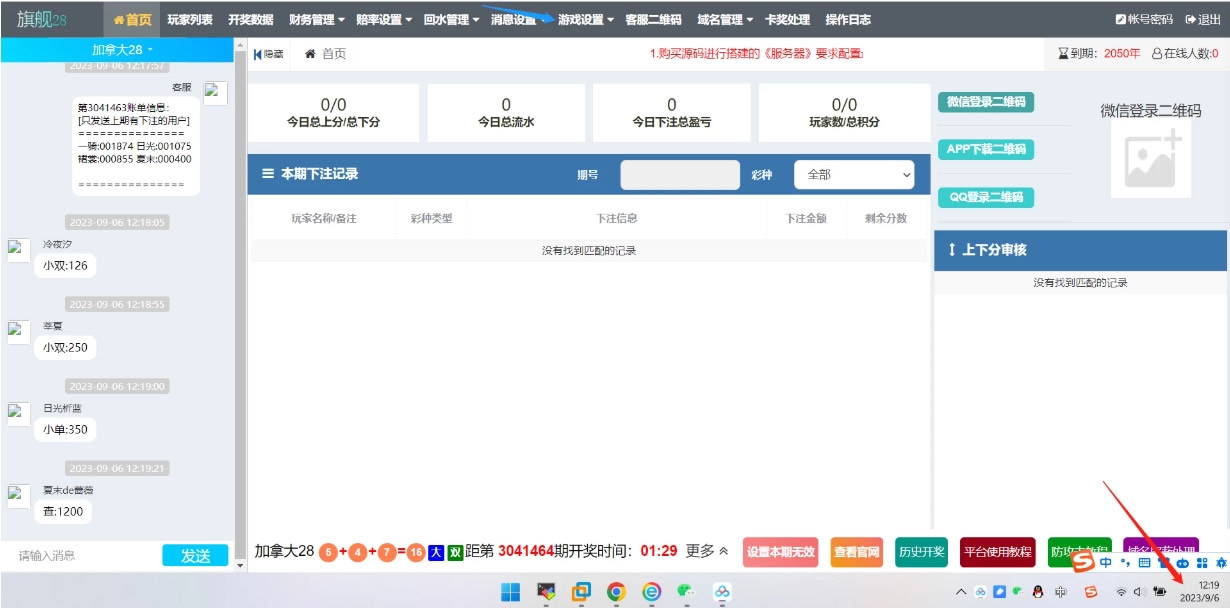Expand the 加拿大28 room selector
This screenshot has width=1230, height=608.
pyautogui.click(x=122, y=49)
